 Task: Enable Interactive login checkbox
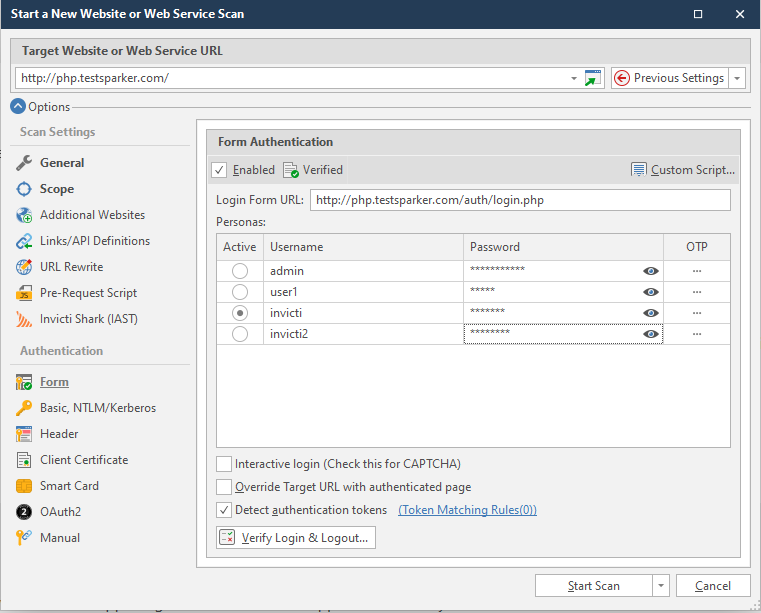pyautogui.click(x=224, y=464)
